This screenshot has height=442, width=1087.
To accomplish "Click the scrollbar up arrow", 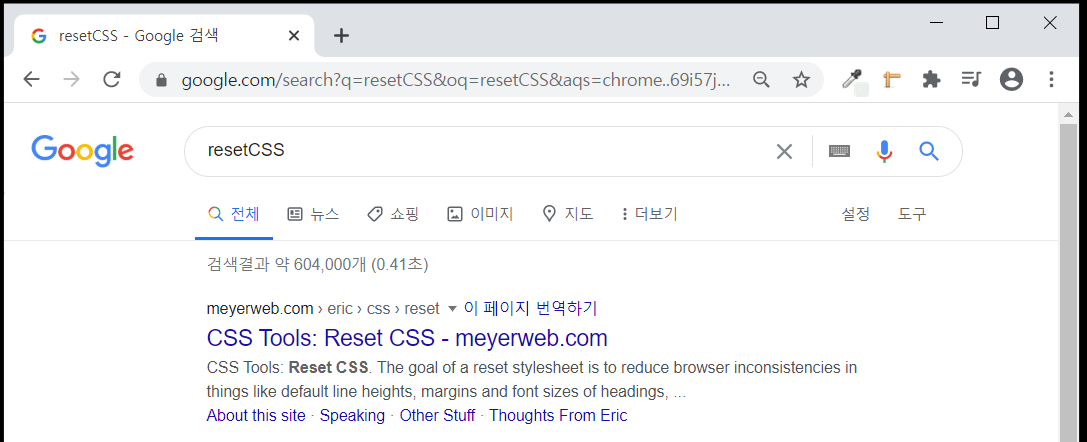I will (1068, 114).
